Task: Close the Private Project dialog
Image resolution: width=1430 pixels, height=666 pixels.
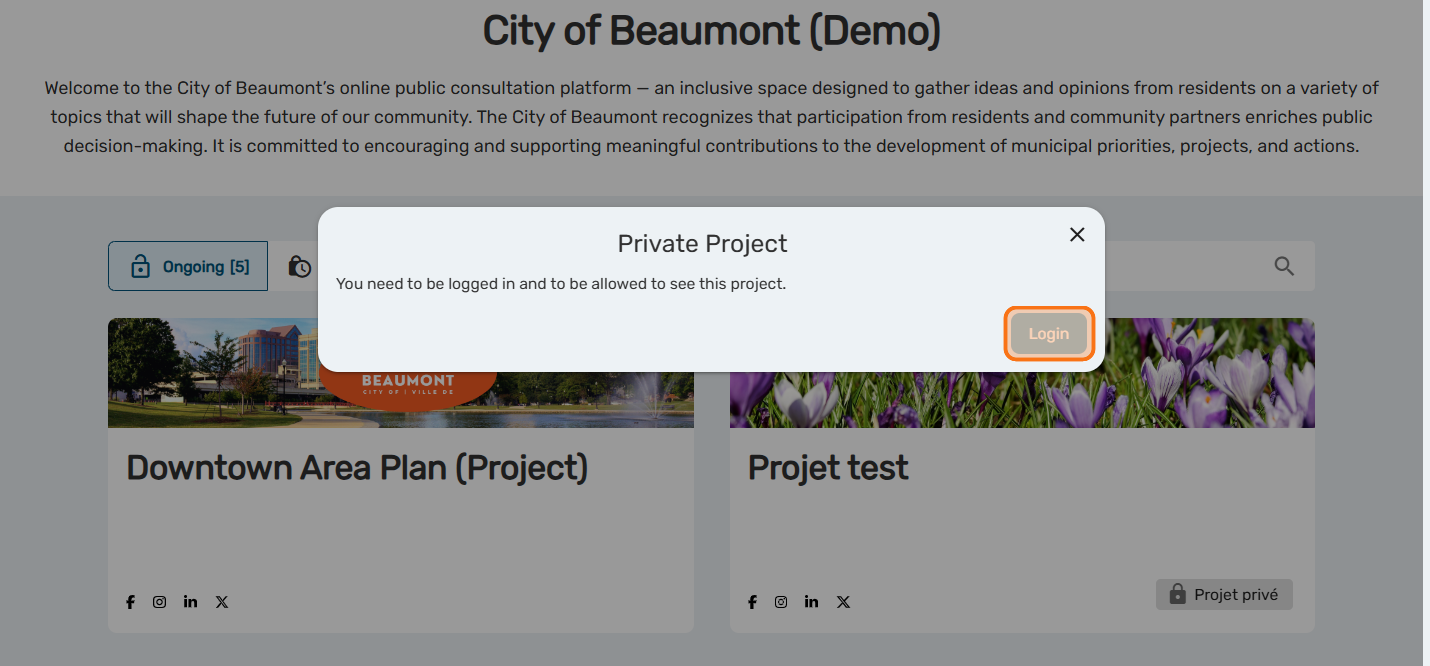Action: (1077, 235)
